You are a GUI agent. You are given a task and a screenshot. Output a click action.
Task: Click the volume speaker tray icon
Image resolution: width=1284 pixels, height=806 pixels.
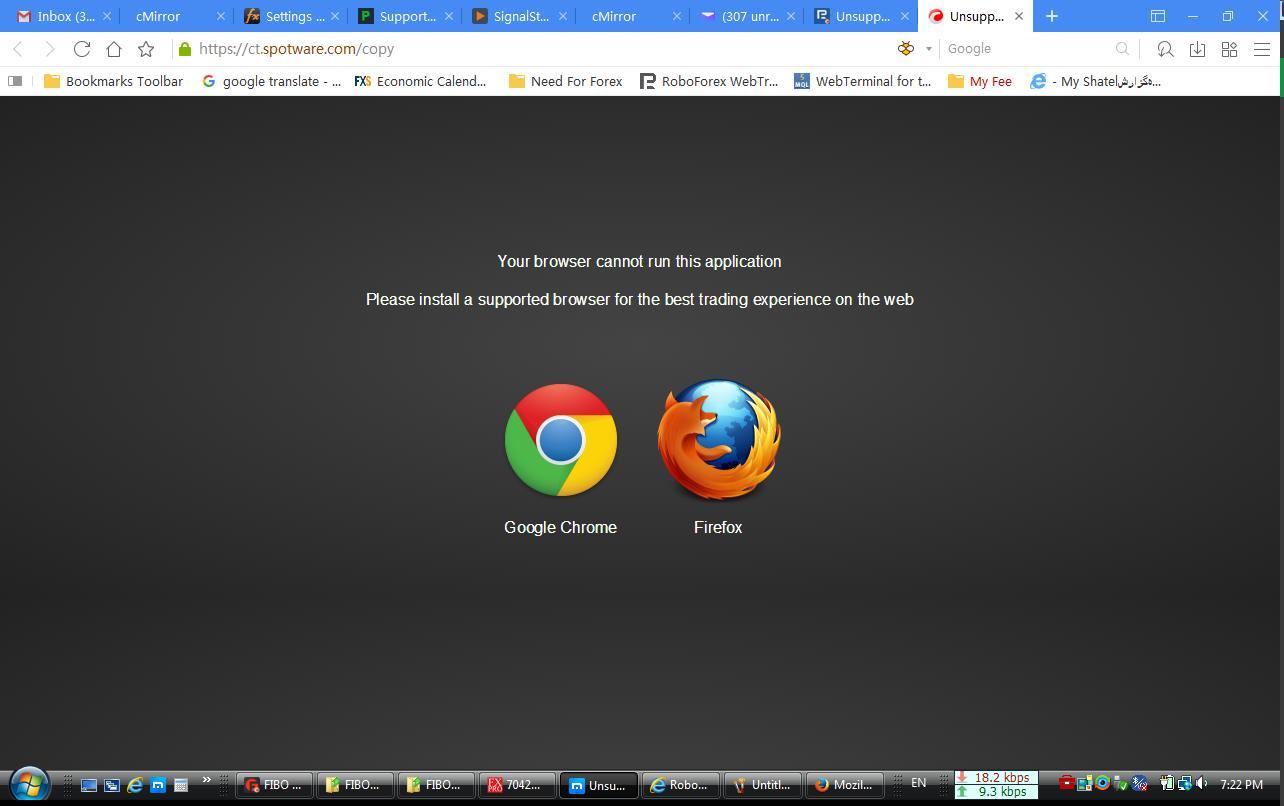[1201, 784]
